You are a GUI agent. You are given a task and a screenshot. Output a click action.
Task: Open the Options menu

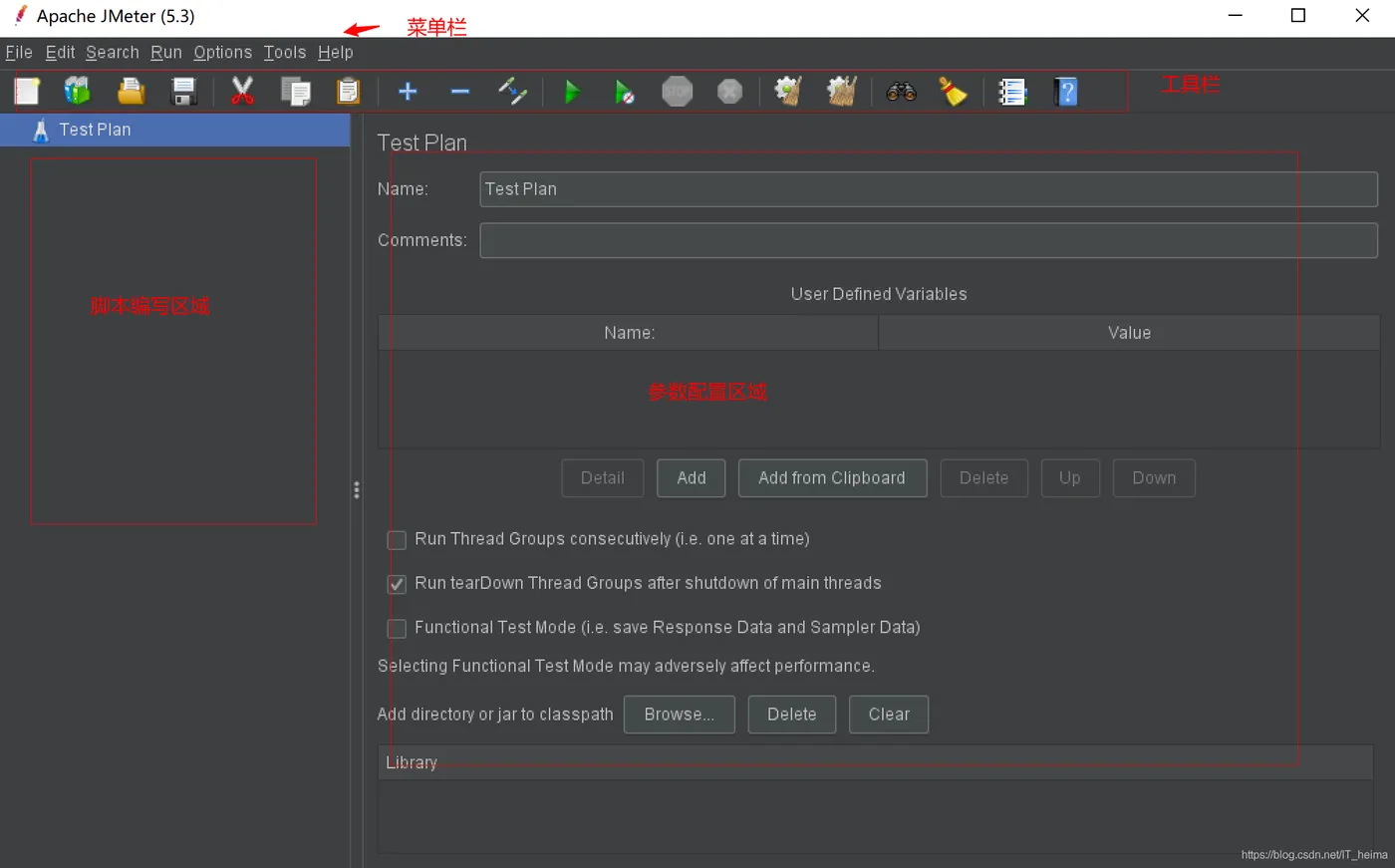point(222,52)
